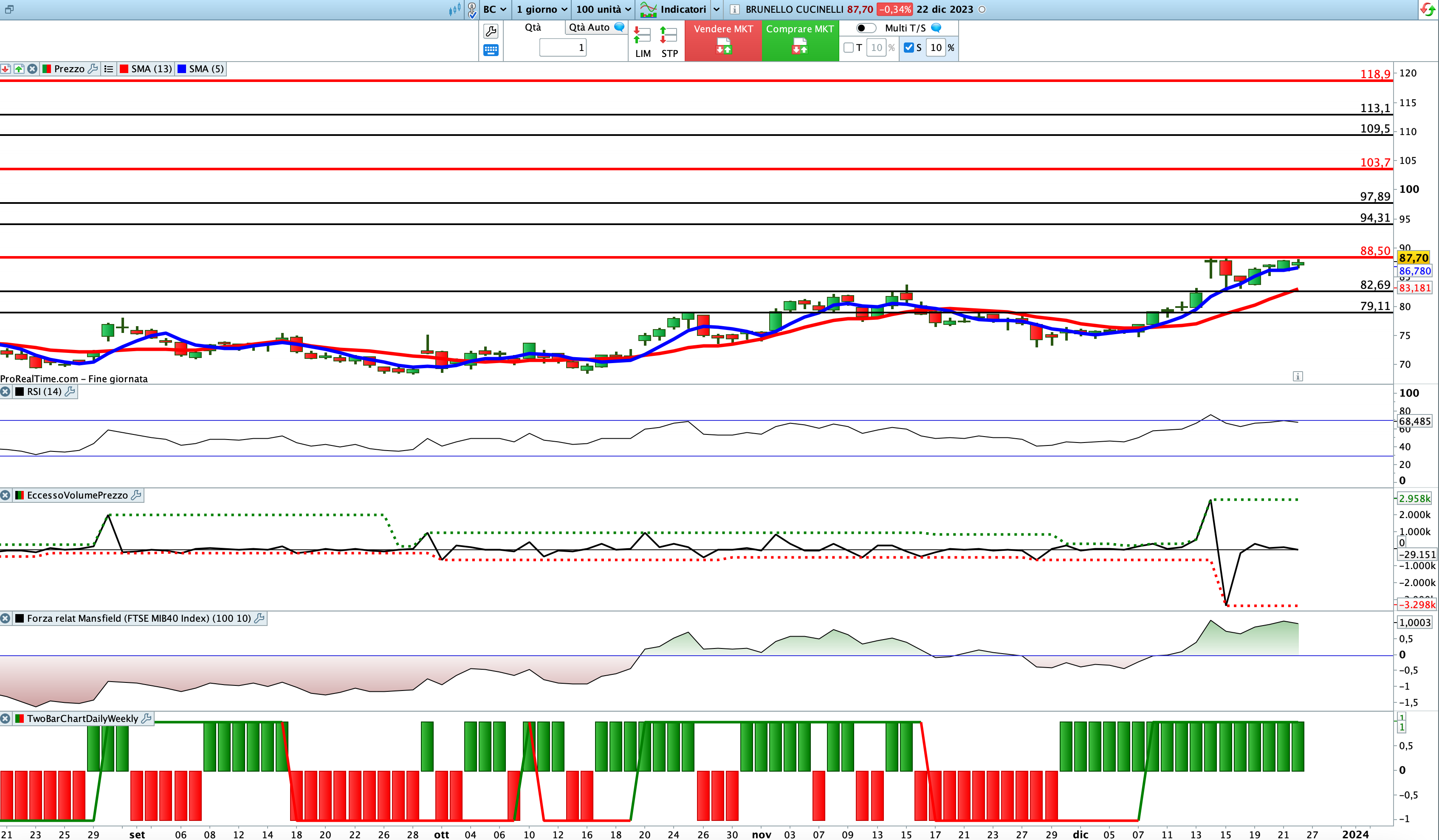Click the 86,780 SMA value tag
The height and width of the screenshot is (840, 1439).
click(x=1414, y=271)
